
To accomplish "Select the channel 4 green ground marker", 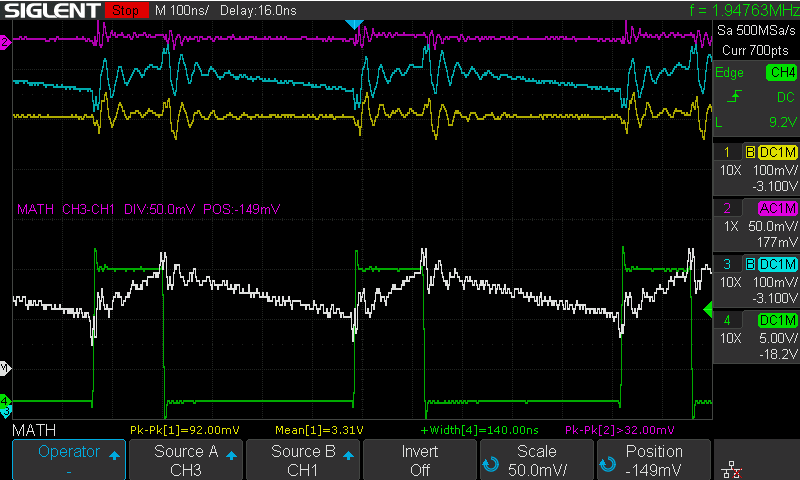I will (5, 401).
